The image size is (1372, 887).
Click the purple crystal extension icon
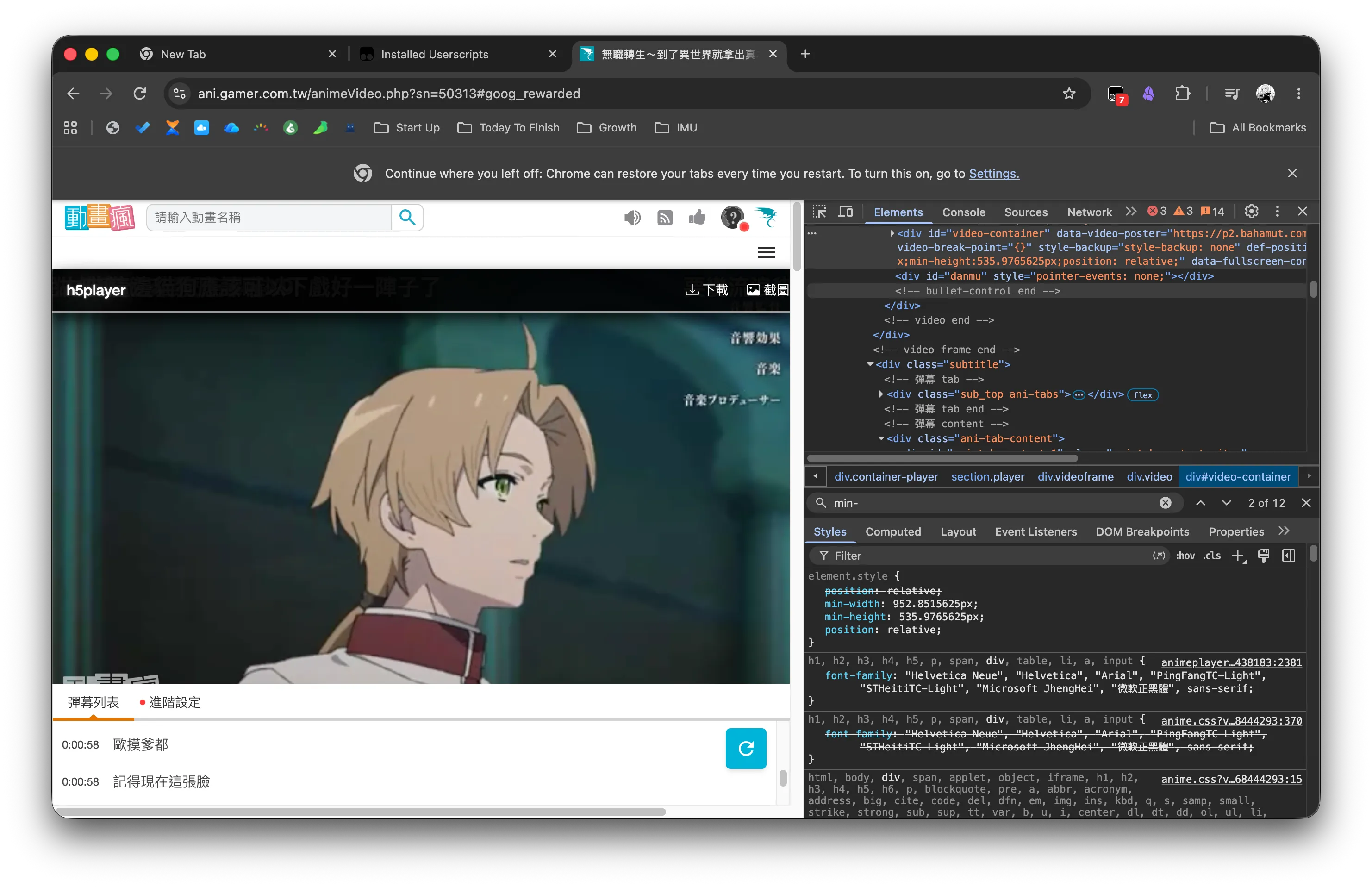coord(1148,94)
